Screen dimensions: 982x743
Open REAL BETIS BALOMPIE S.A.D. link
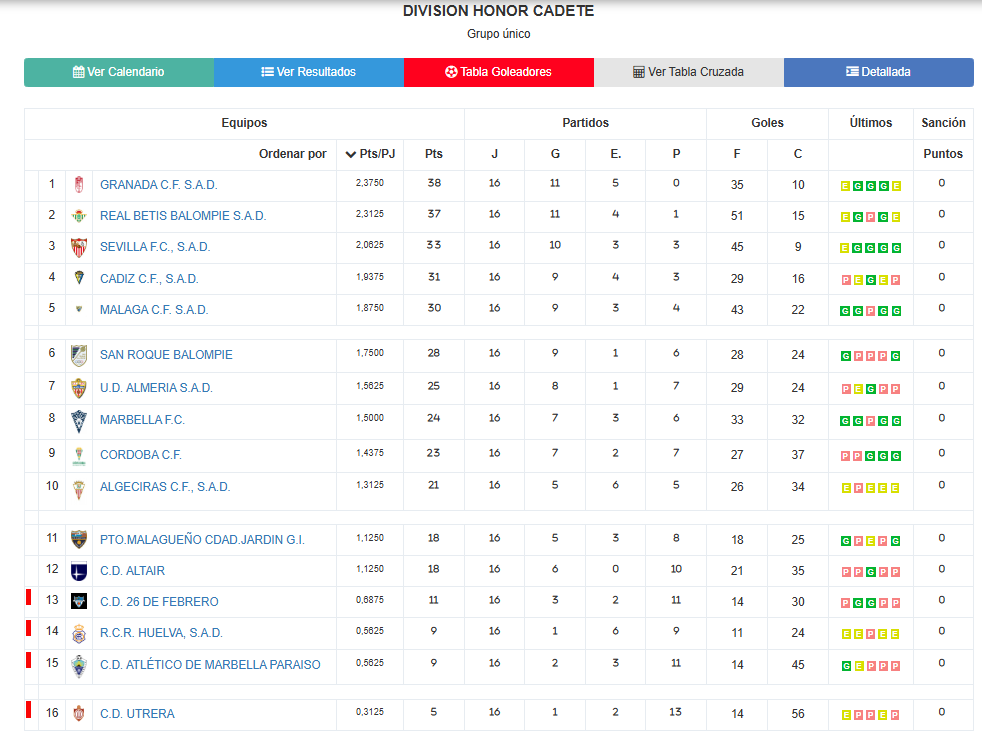[x=183, y=216]
